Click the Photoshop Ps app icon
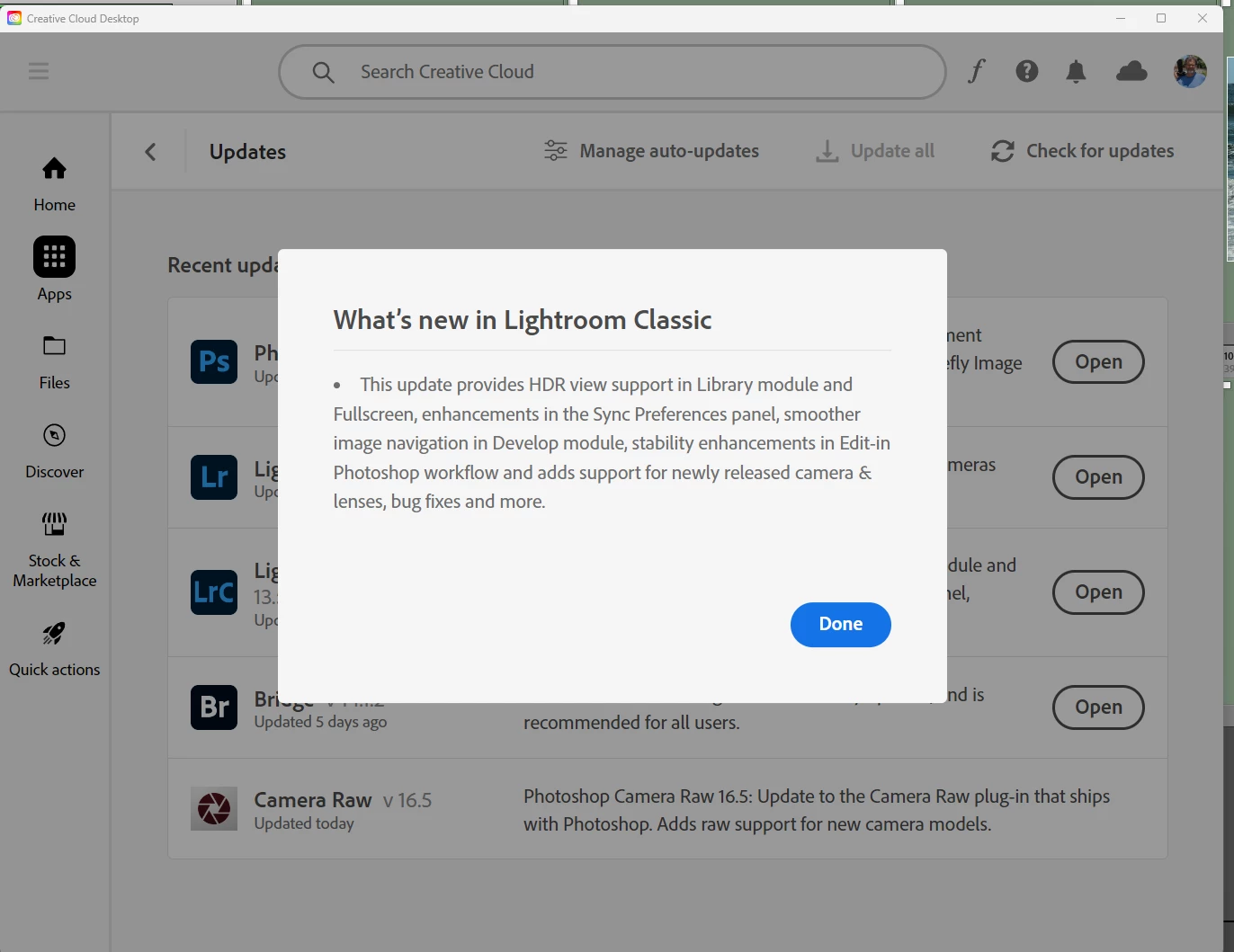 pos(214,361)
